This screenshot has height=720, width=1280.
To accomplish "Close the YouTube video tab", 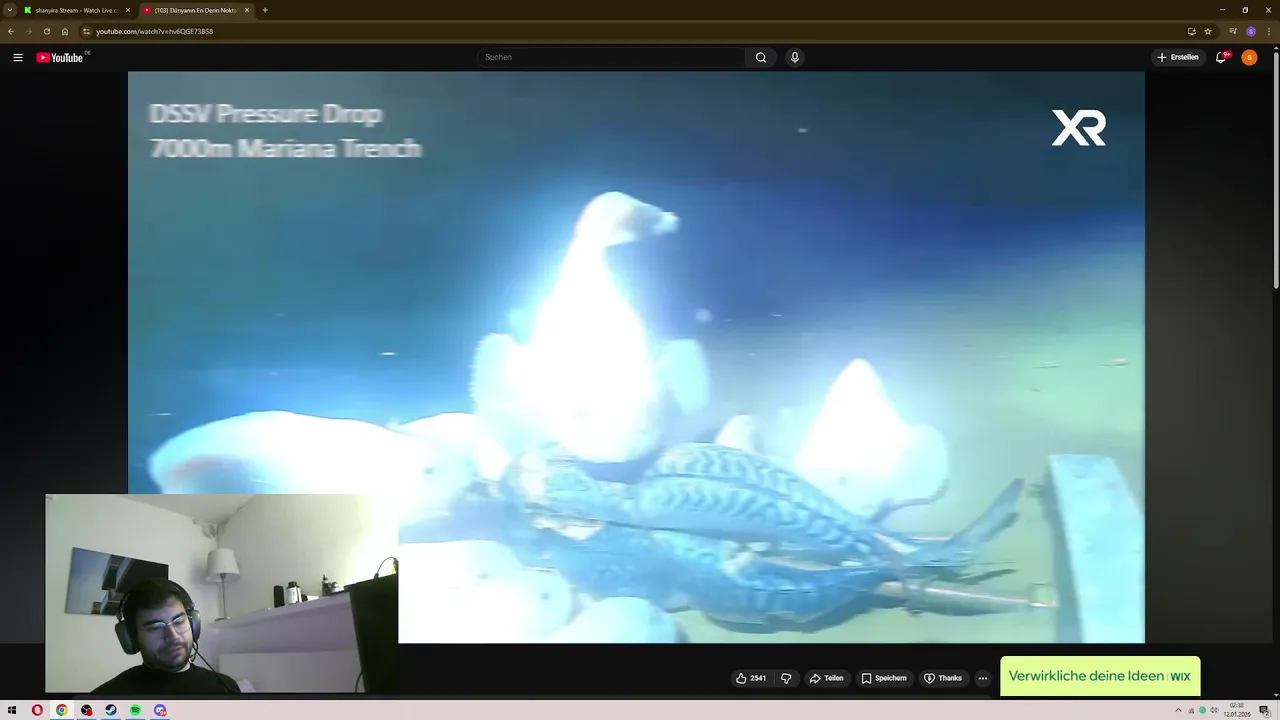I will pyautogui.click(x=247, y=10).
